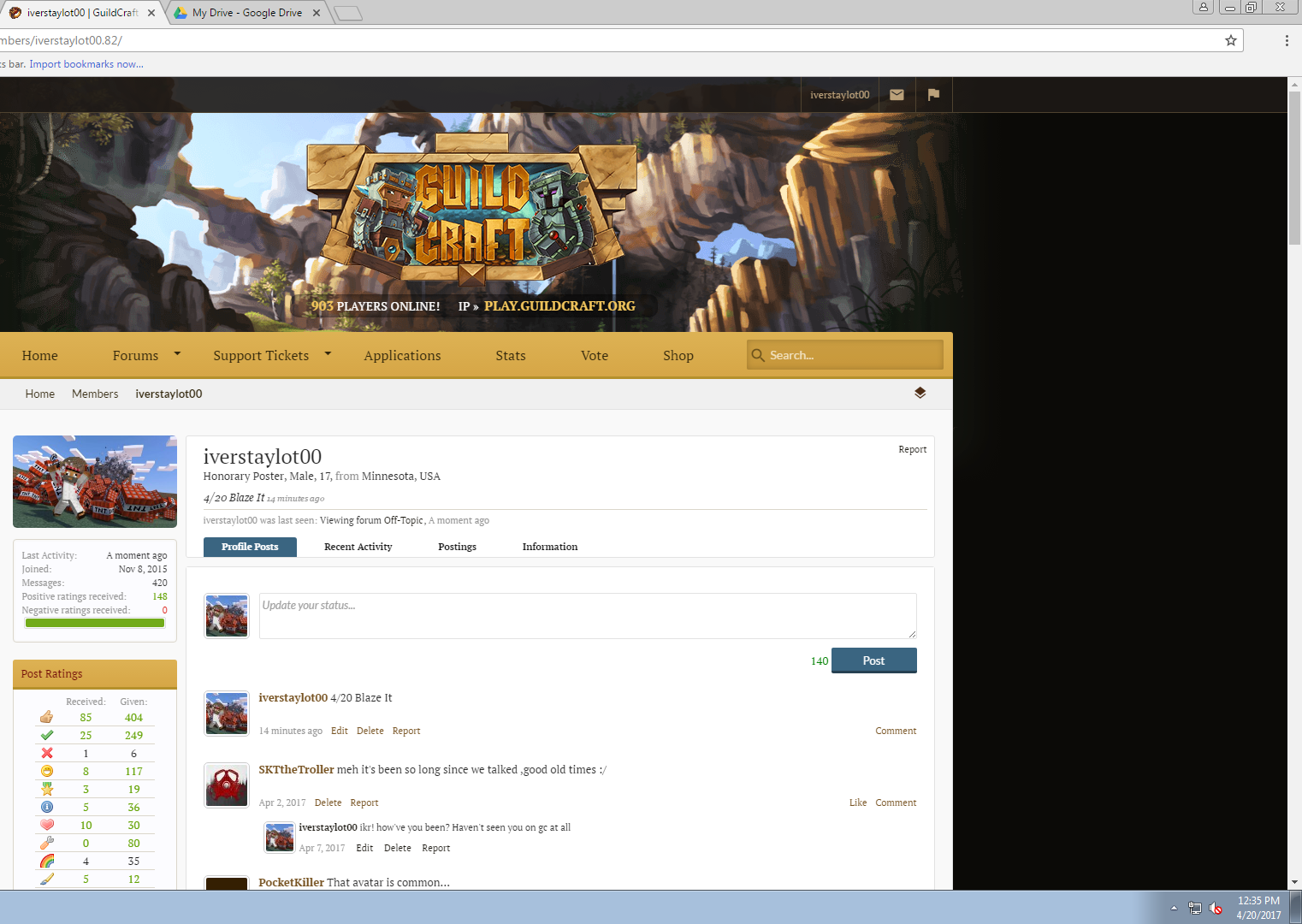Click Home in the breadcrumb

click(x=40, y=394)
